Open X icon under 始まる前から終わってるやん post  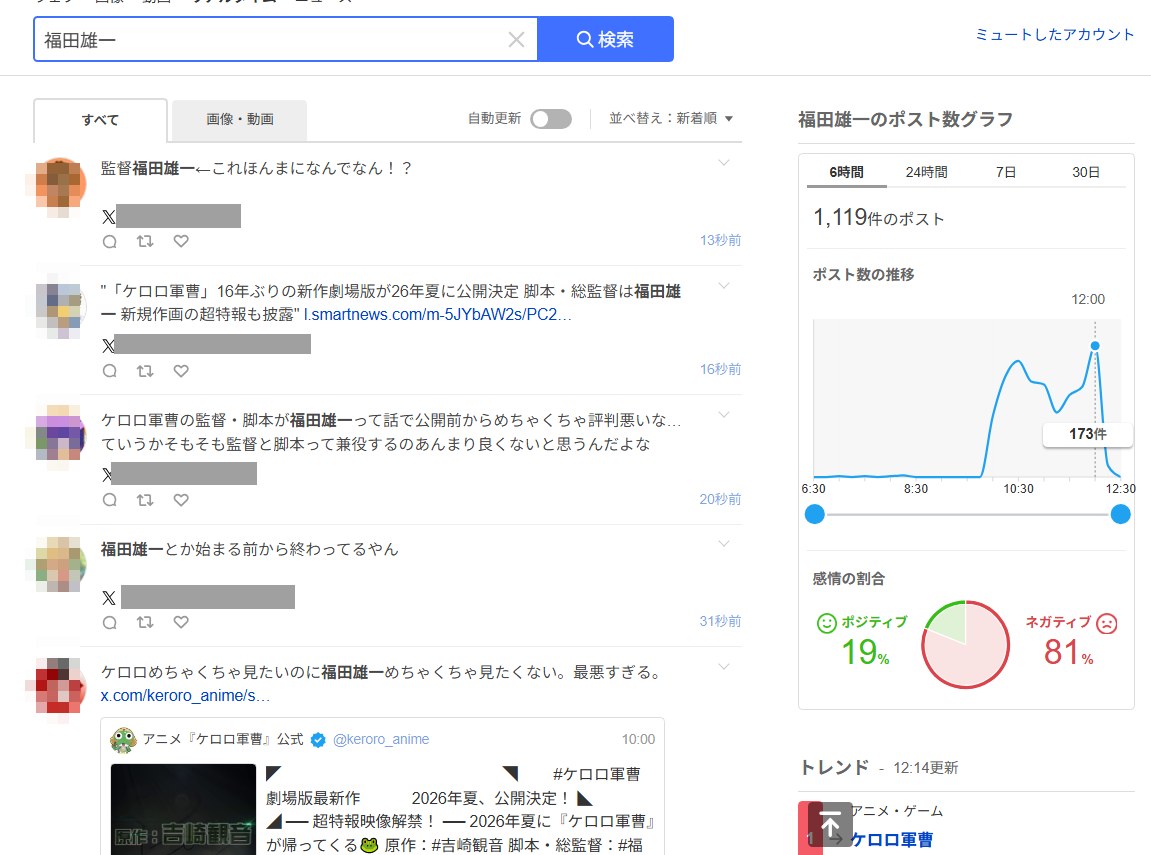point(109,598)
